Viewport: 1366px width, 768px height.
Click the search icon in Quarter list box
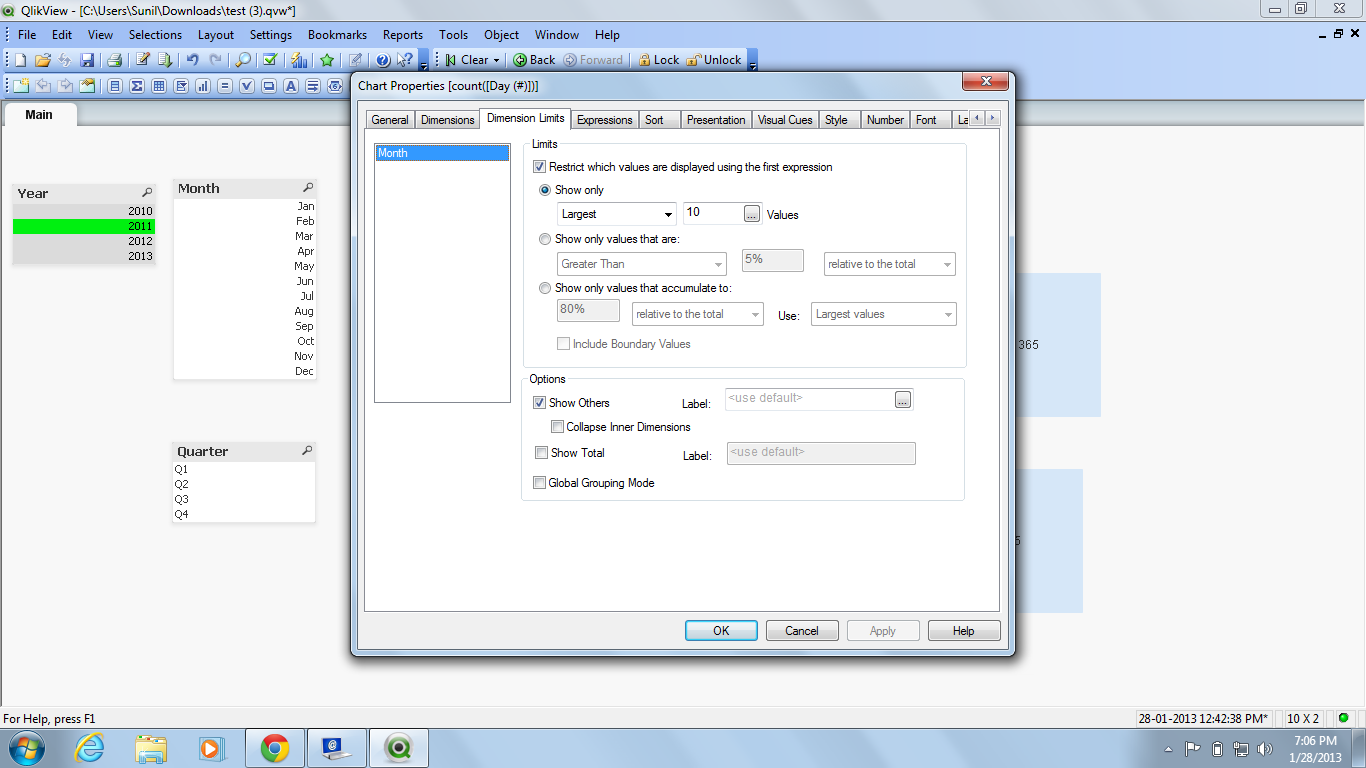click(307, 451)
